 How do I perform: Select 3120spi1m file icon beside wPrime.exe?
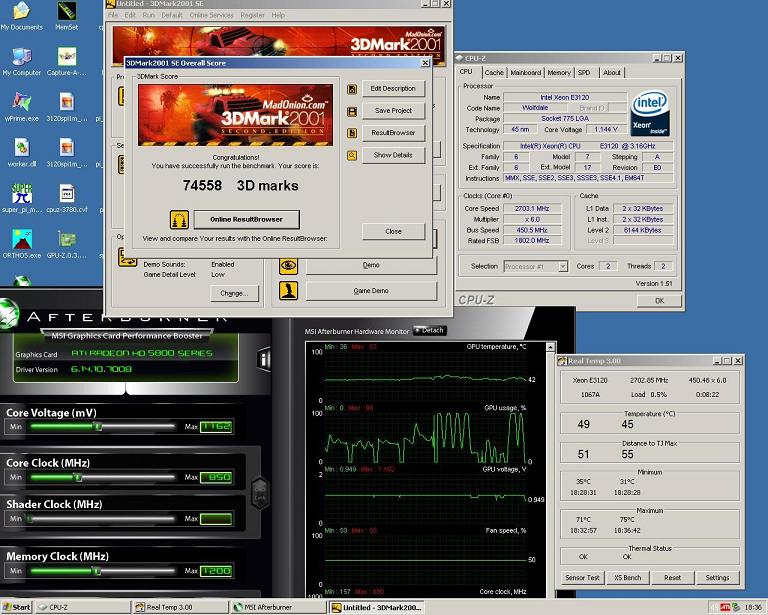click(67, 107)
